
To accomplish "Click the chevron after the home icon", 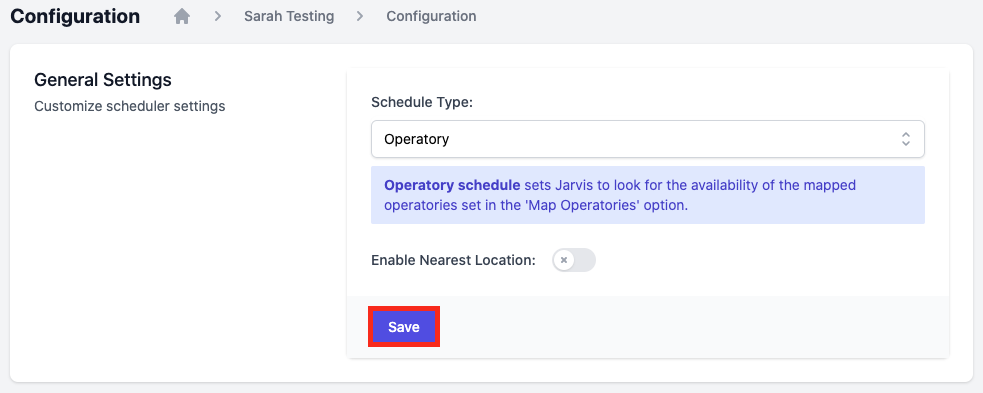I will 218,16.
